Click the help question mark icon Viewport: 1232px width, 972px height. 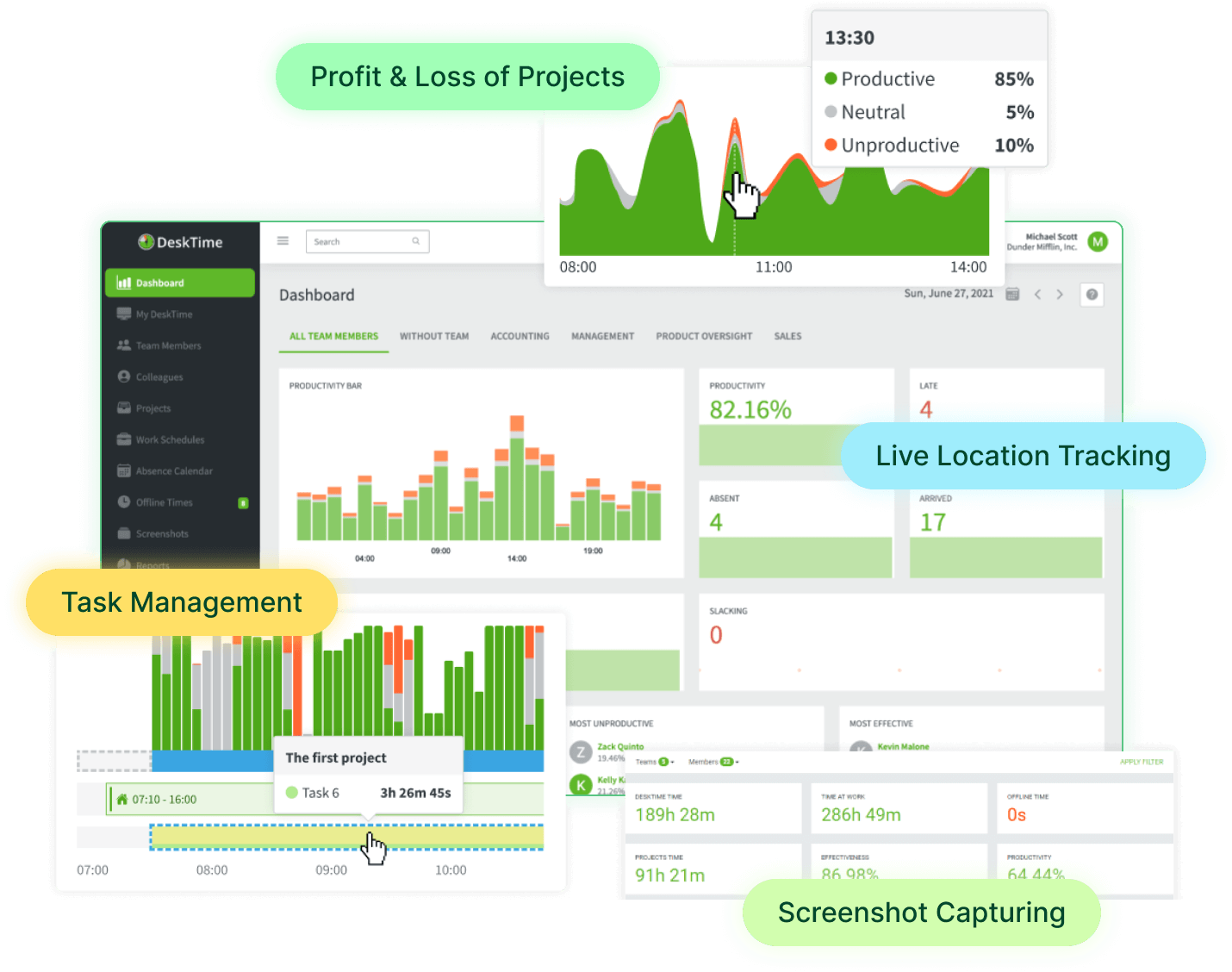(x=1092, y=295)
